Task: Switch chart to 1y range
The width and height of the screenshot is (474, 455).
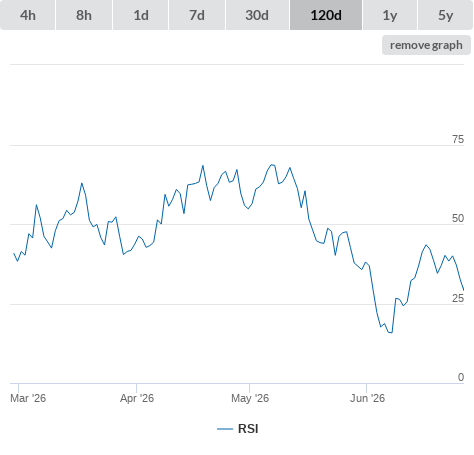Action: tap(390, 15)
